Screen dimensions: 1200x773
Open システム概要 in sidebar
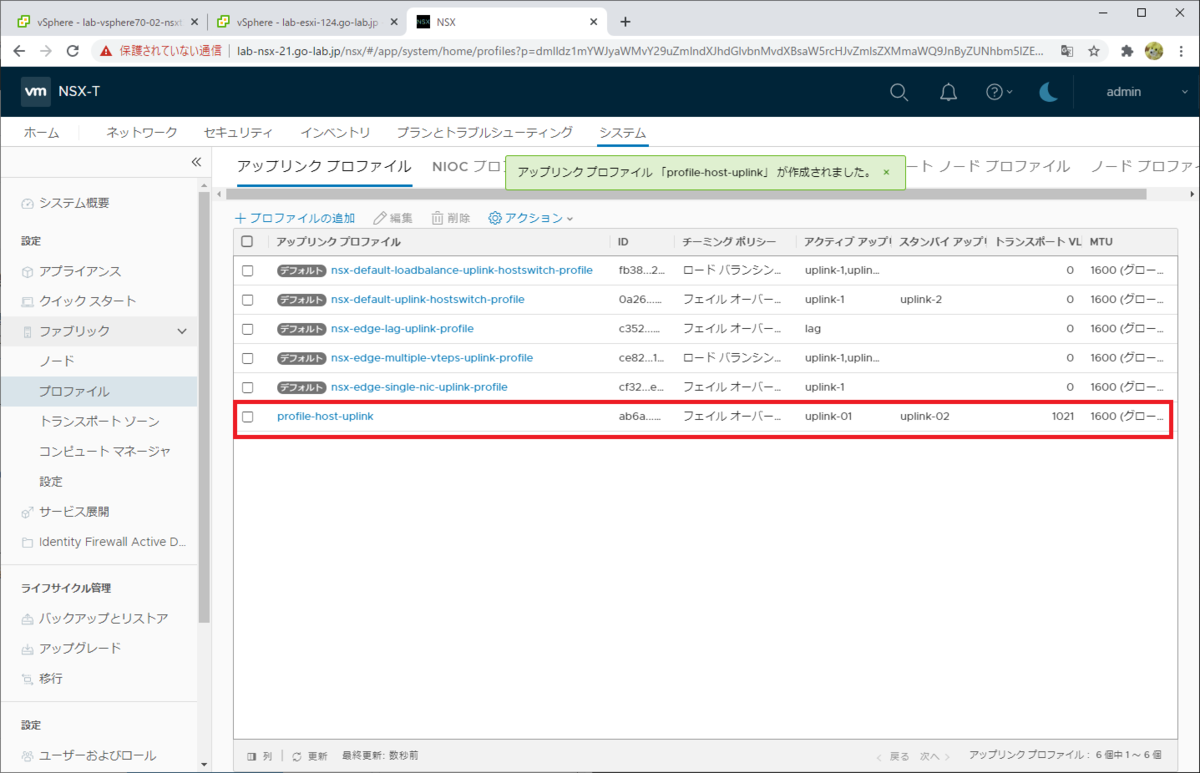pos(74,203)
